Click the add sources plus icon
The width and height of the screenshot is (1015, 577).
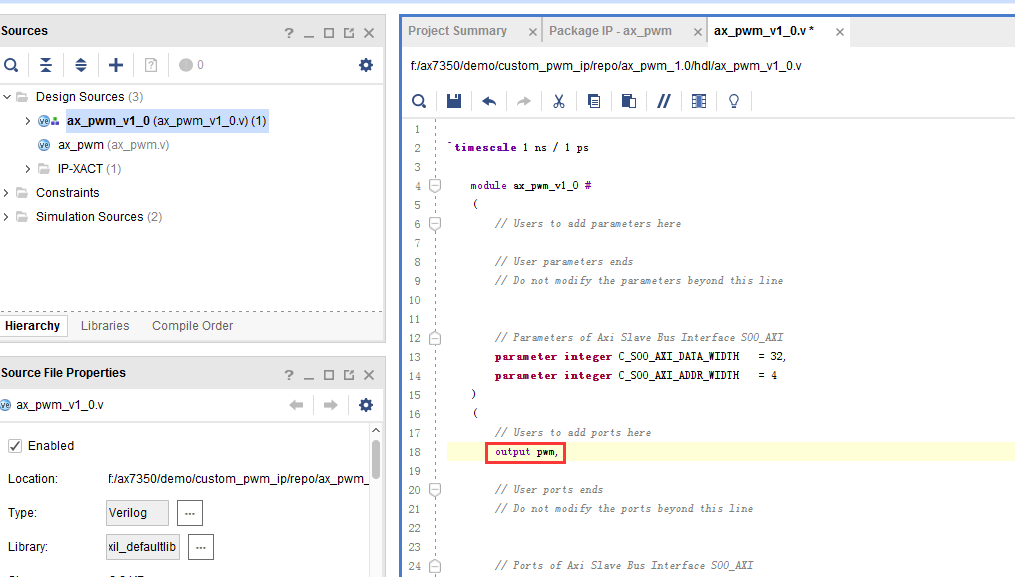click(116, 65)
